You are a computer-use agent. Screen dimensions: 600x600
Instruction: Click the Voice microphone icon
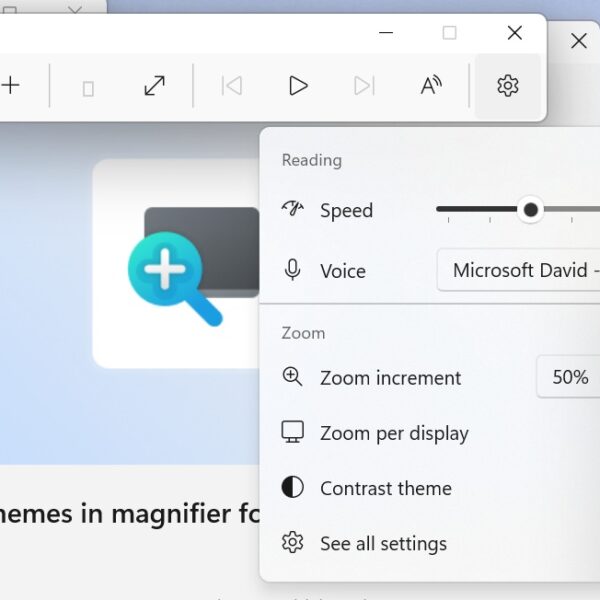pos(293,270)
